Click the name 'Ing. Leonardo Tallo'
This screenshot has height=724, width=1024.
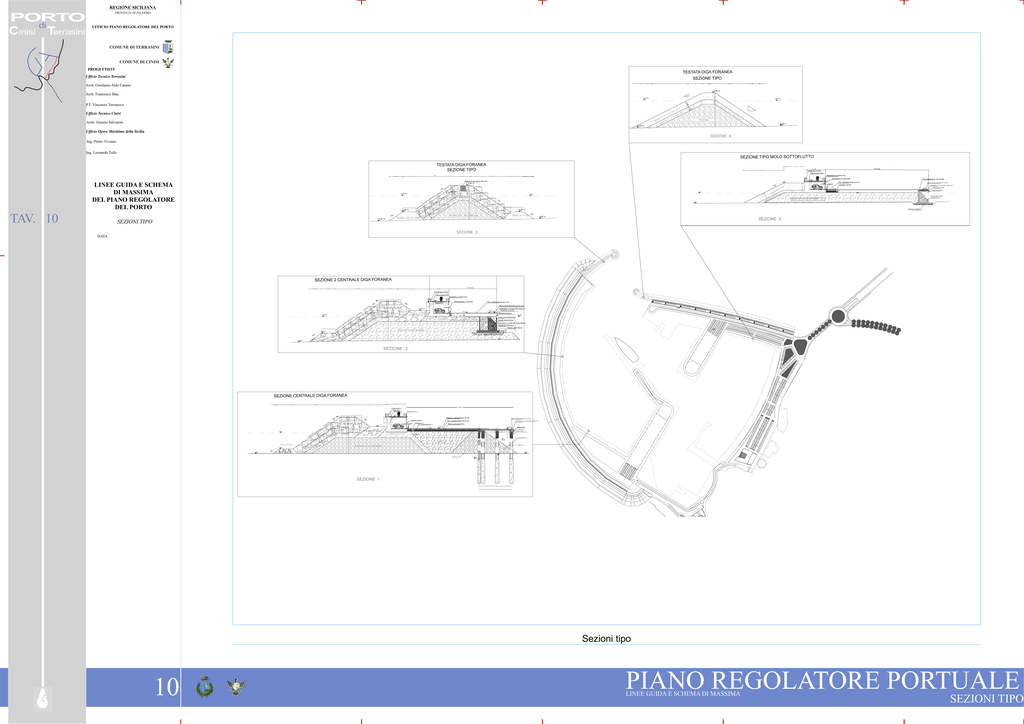pyautogui.click(x=101, y=152)
